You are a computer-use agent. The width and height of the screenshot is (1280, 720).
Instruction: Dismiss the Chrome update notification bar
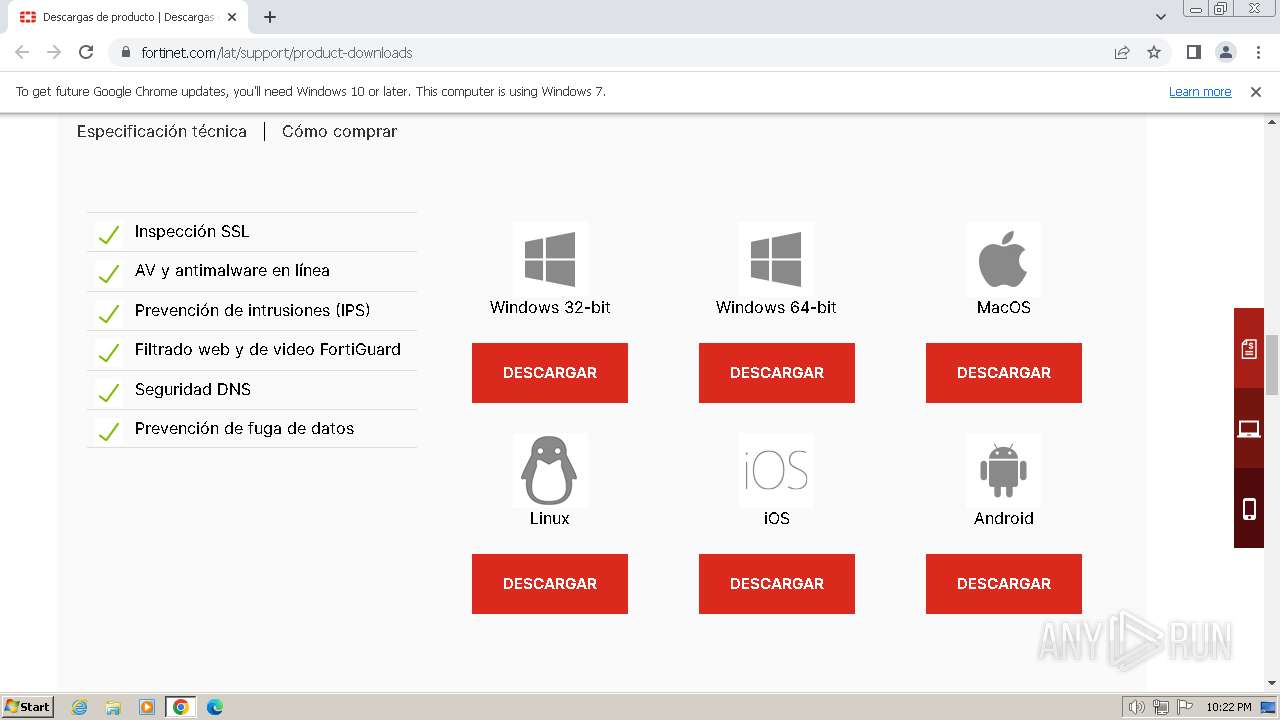click(1256, 91)
